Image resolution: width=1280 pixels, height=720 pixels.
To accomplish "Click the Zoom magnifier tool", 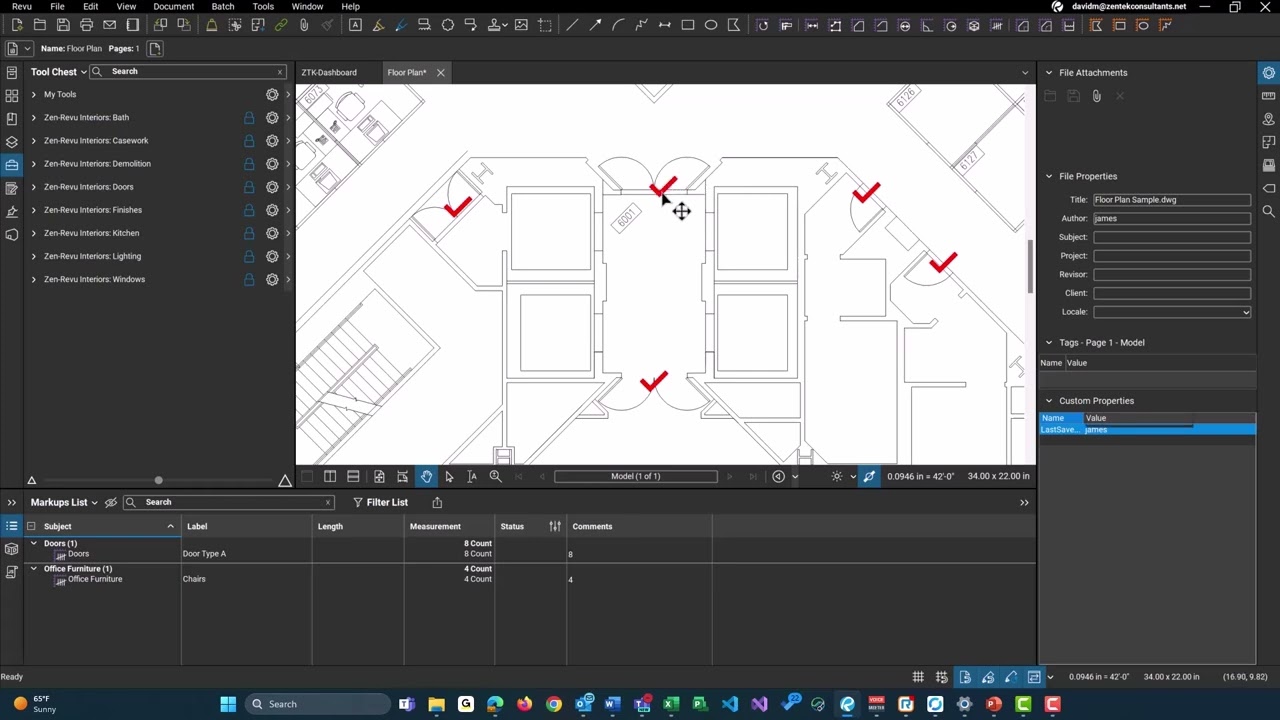I will pyautogui.click(x=495, y=476).
